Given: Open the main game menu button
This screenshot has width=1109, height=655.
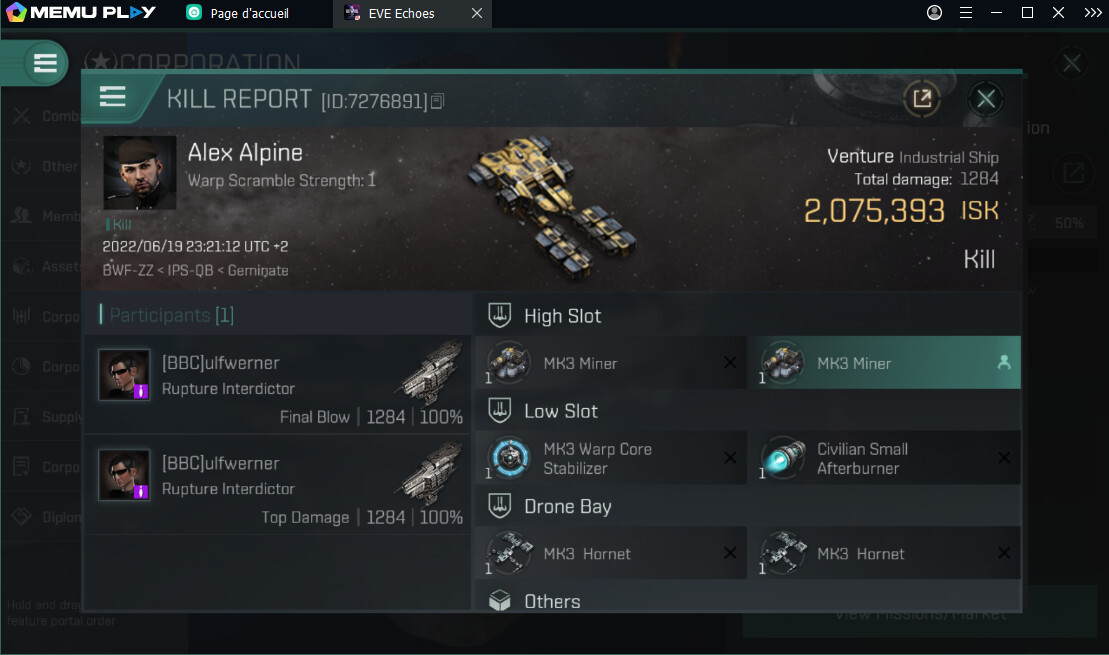Looking at the screenshot, I should [x=45, y=63].
